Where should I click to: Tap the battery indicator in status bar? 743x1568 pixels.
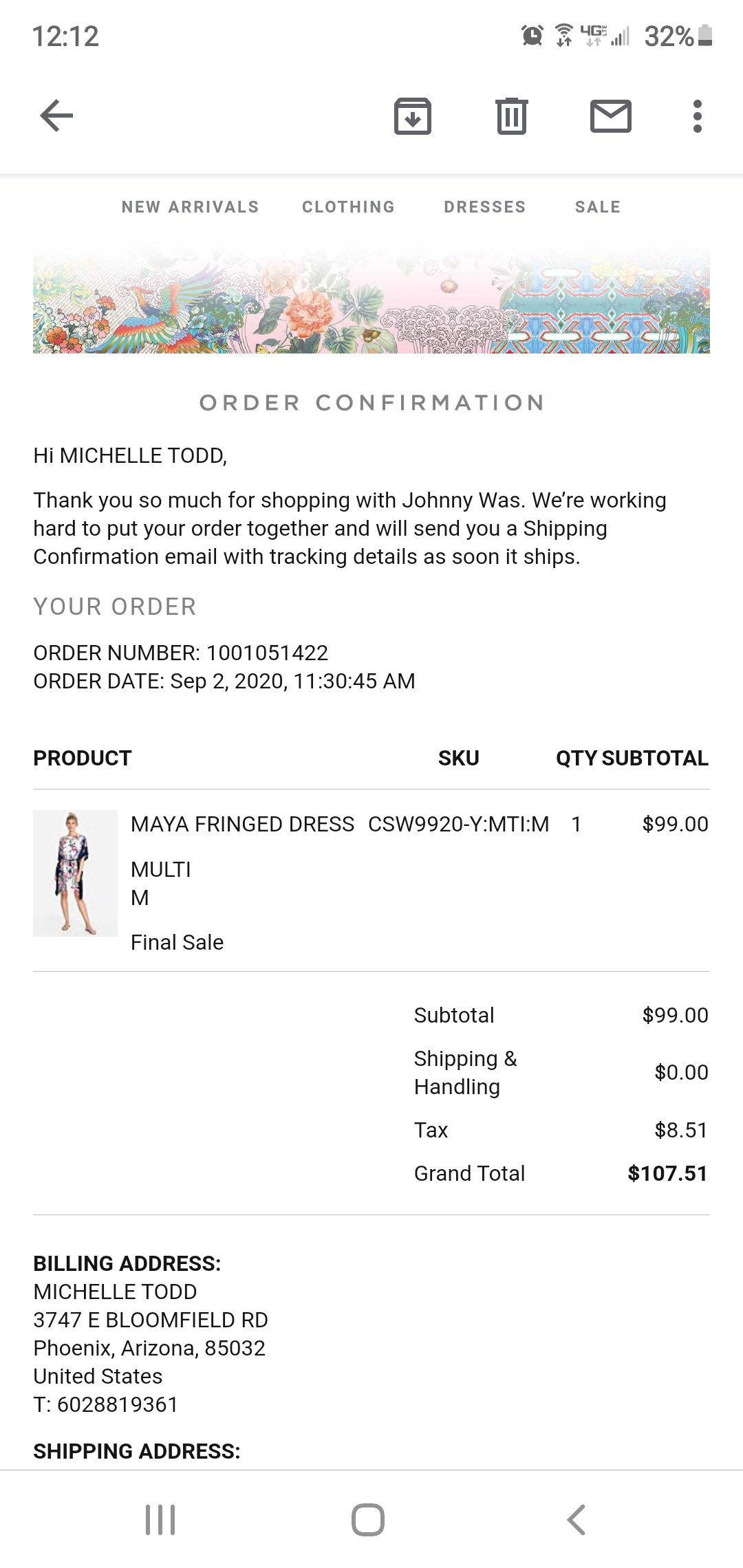tap(704, 35)
